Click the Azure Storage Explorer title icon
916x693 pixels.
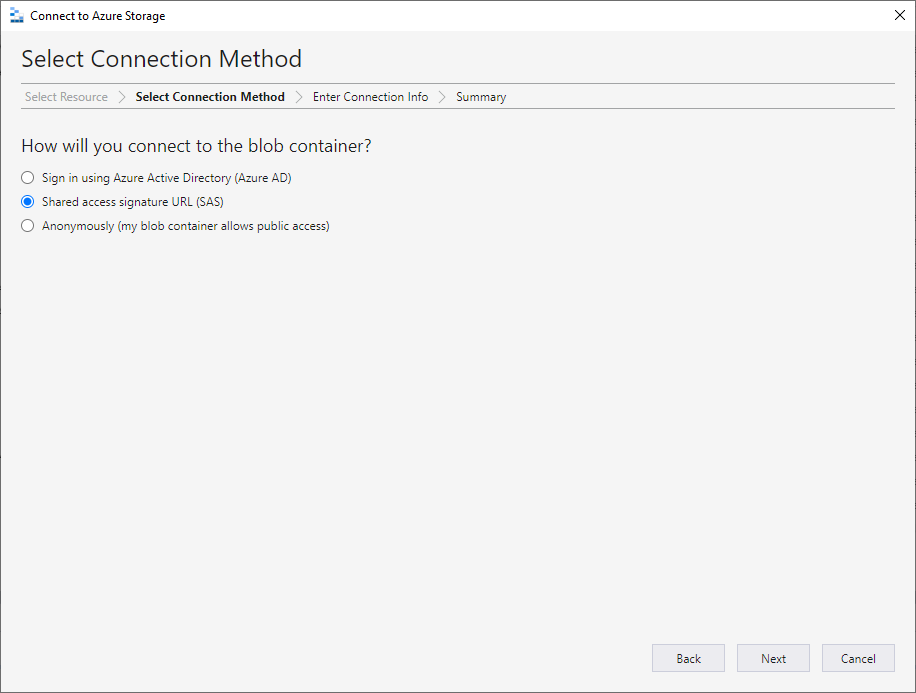click(x=17, y=16)
